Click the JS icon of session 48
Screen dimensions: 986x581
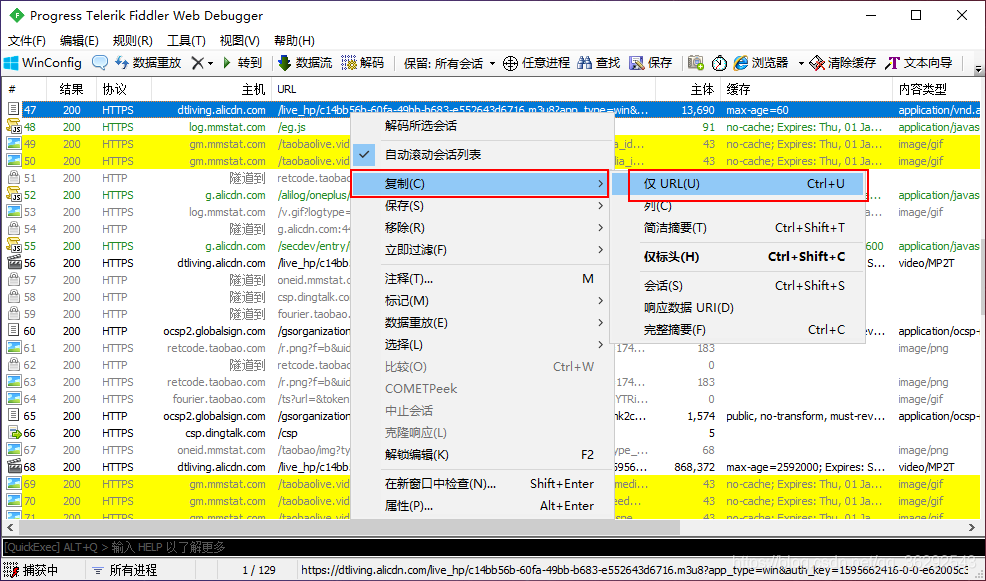pyautogui.click(x=14, y=127)
